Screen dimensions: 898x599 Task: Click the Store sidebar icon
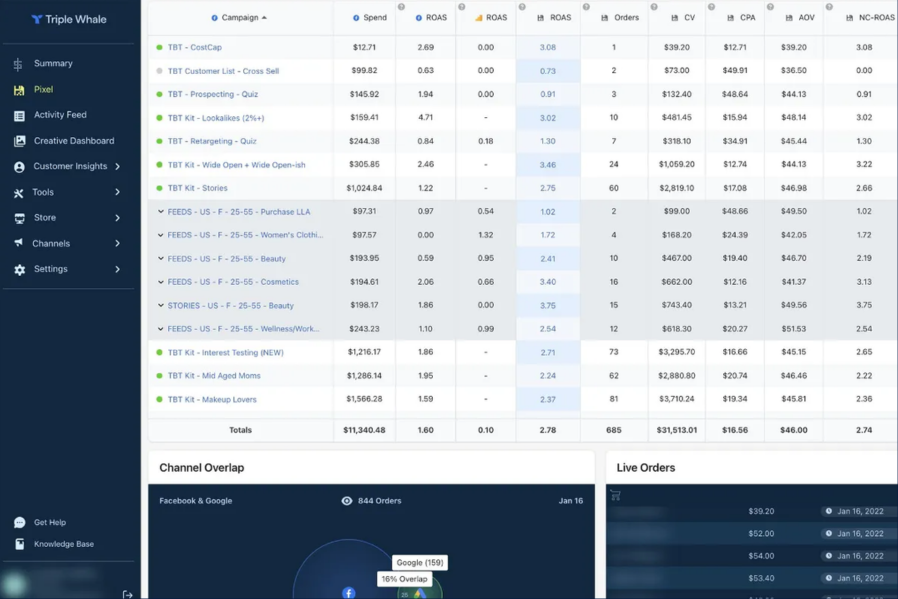click(19, 218)
